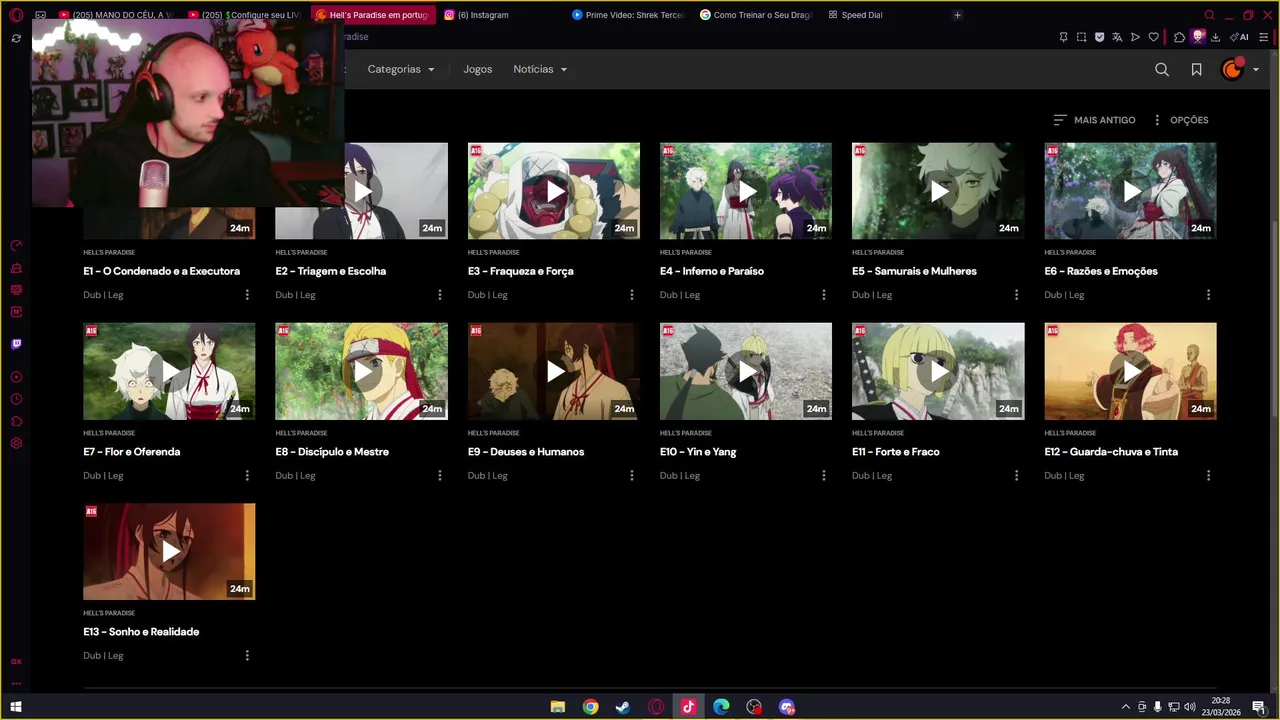This screenshot has height=720, width=1280.
Task: Open more options for E7 episode
Action: (247, 476)
